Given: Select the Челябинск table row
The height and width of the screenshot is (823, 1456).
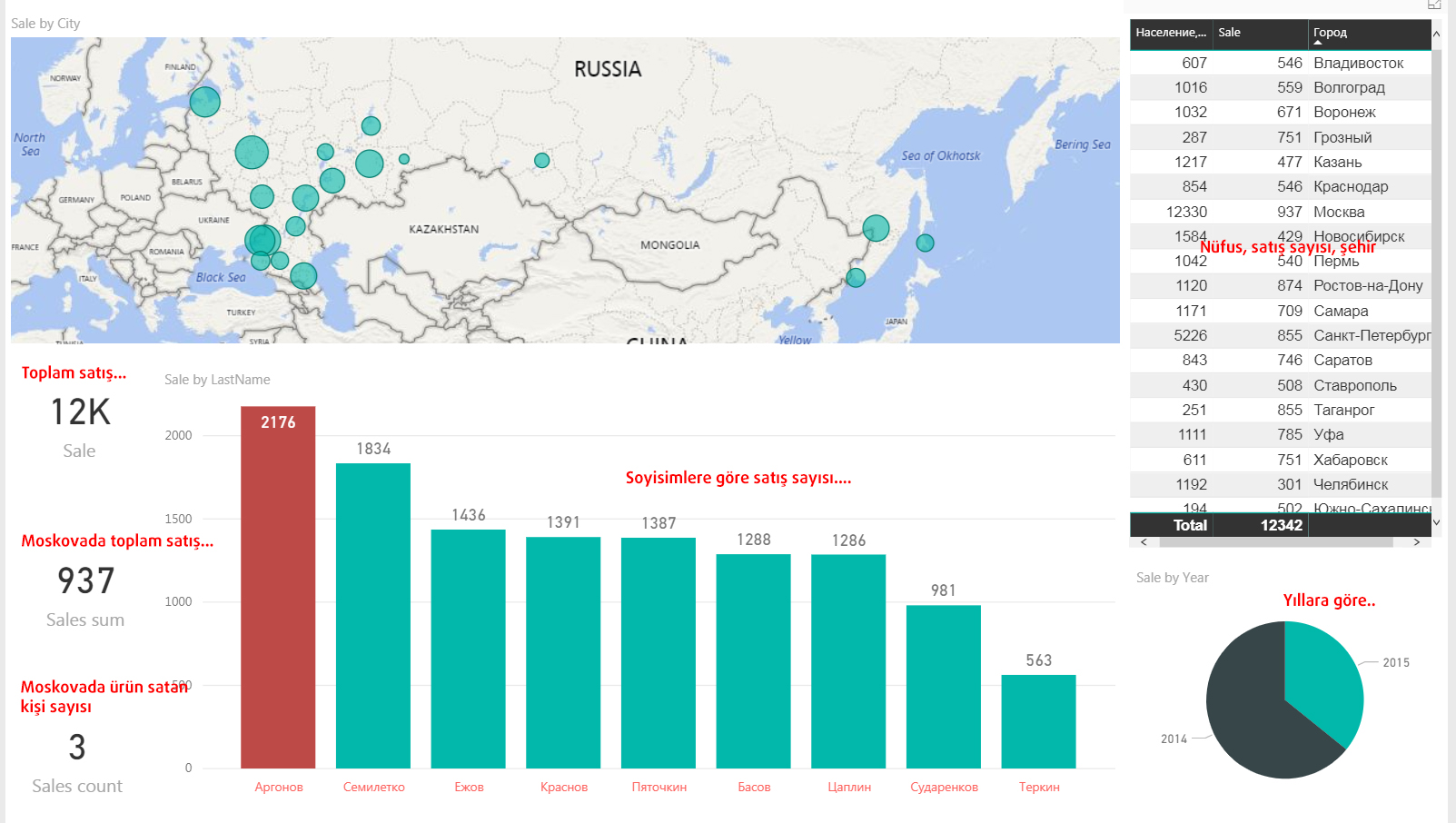Looking at the screenshot, I should coord(1281,484).
